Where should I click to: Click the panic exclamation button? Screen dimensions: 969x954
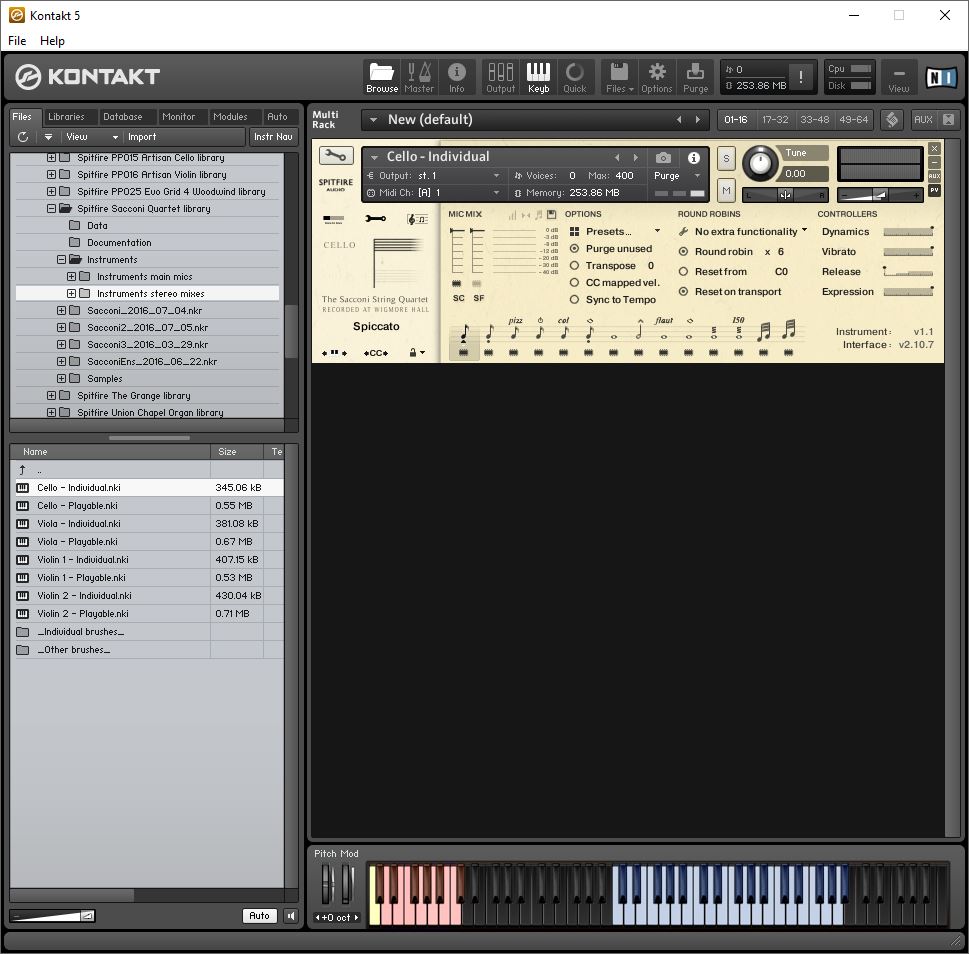click(801, 77)
